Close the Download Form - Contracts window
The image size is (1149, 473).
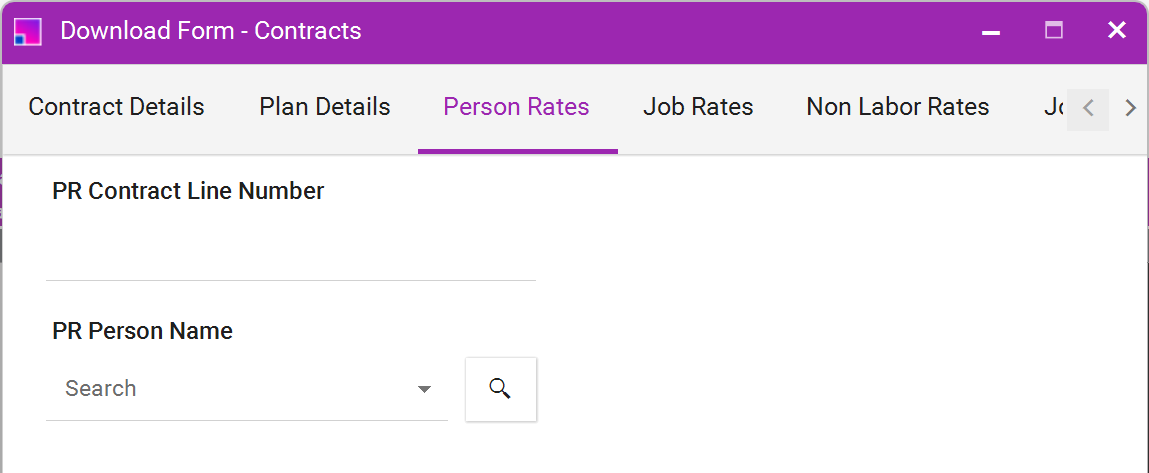1117,31
